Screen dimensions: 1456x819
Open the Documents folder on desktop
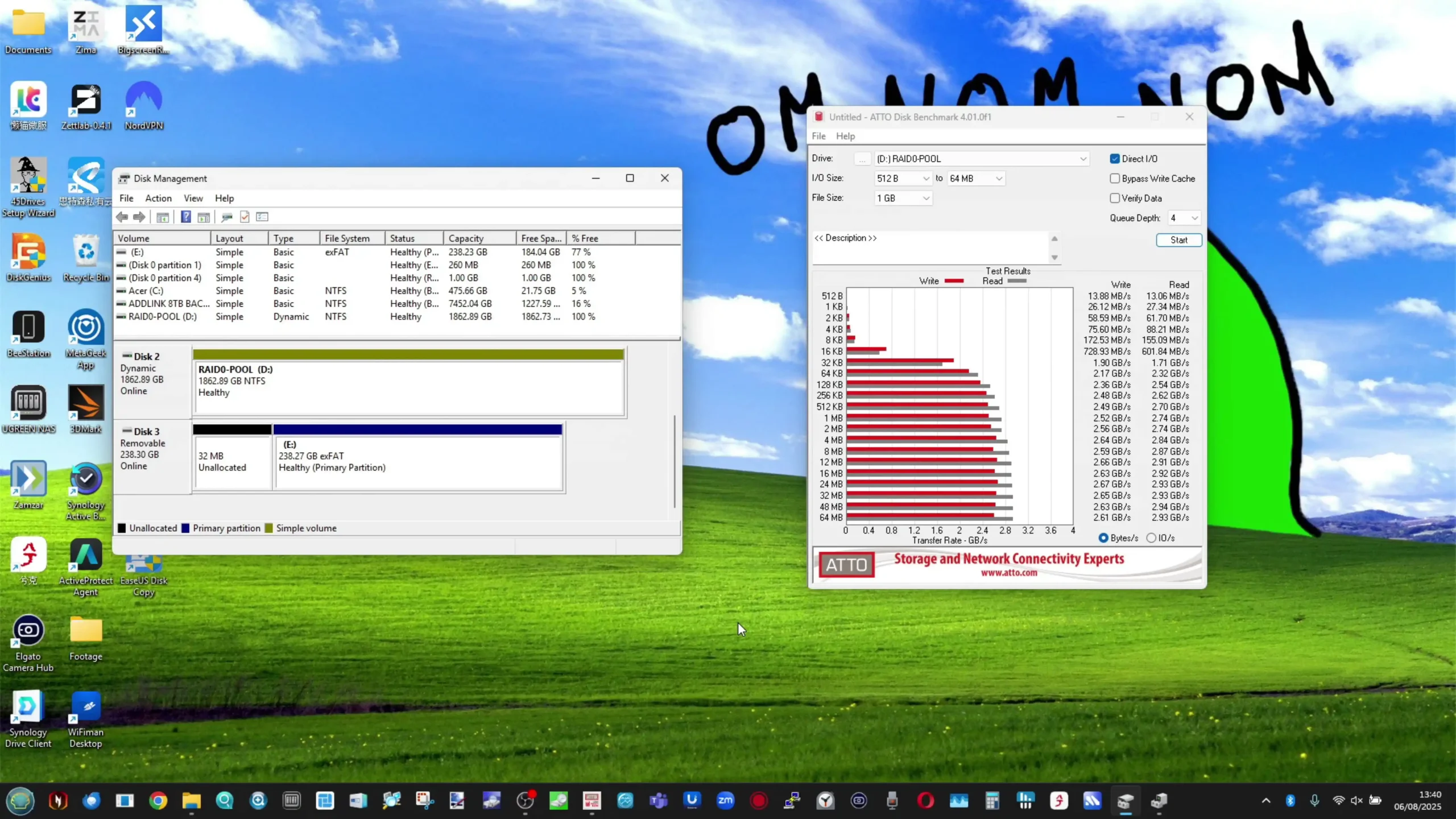coord(28,30)
